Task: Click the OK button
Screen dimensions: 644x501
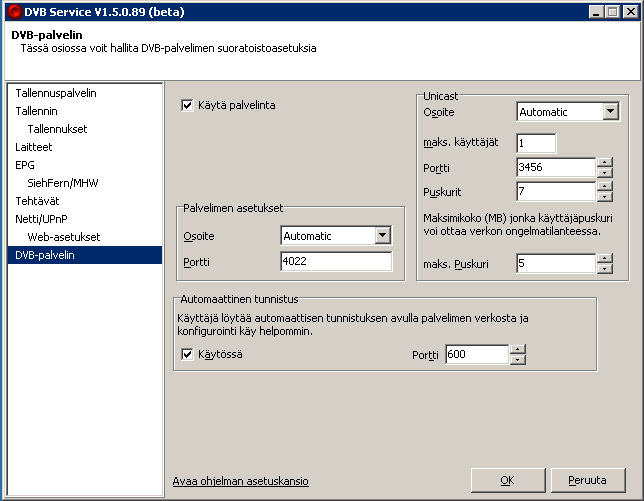Action: pyautogui.click(x=508, y=480)
